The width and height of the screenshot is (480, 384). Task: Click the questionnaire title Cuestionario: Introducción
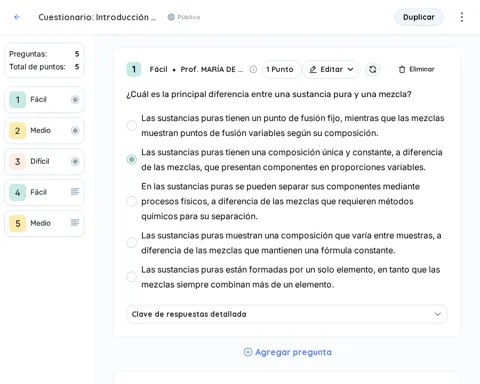pos(97,17)
